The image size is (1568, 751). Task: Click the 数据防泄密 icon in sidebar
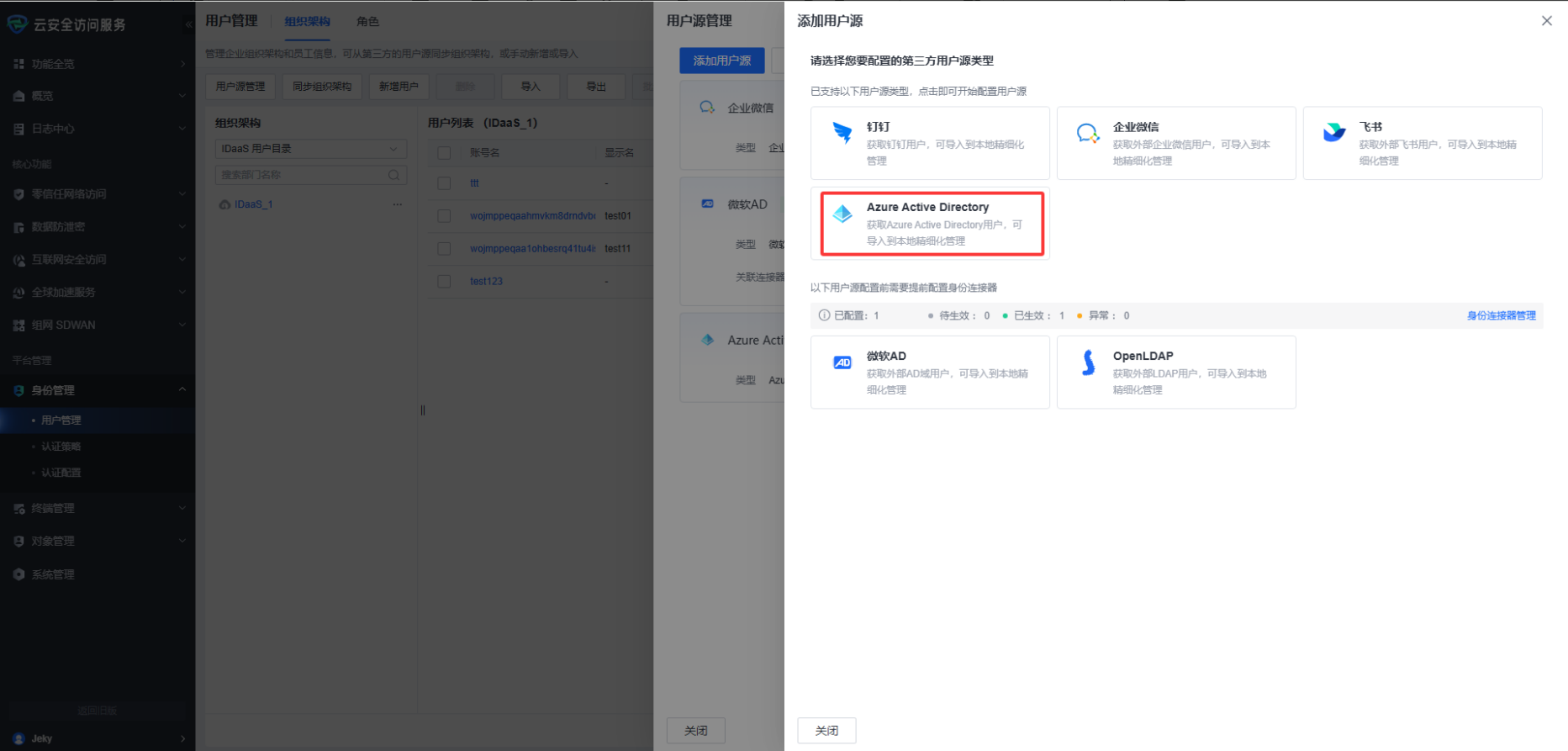tap(18, 227)
